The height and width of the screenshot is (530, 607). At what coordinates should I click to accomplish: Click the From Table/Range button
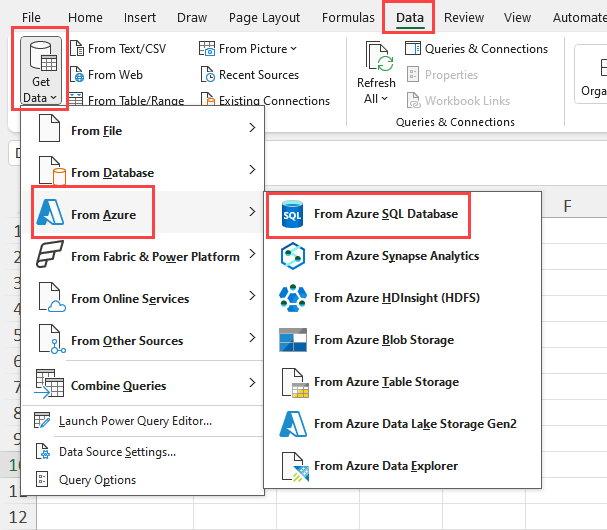(126, 100)
